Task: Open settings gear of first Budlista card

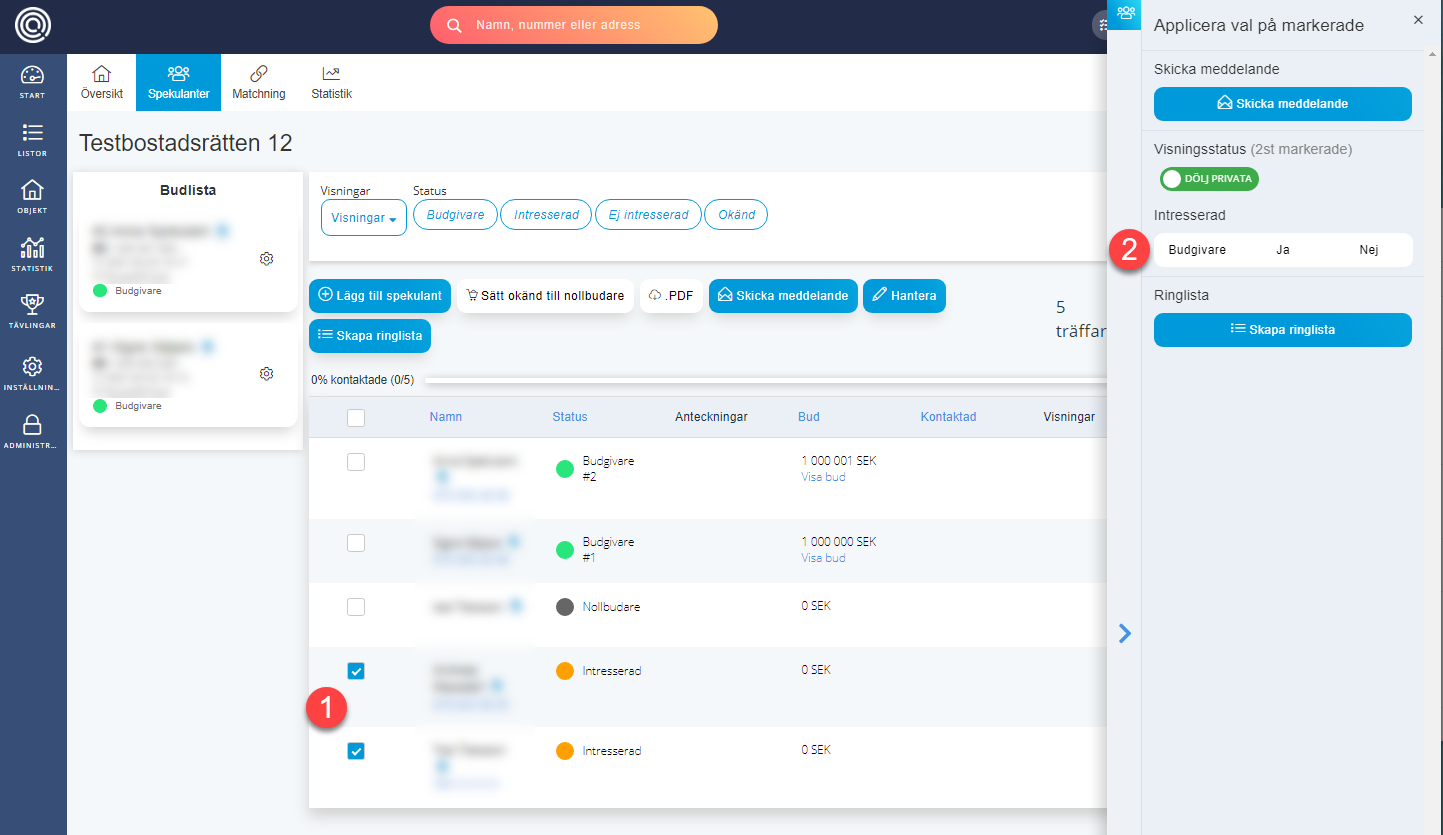Action: coord(266,259)
